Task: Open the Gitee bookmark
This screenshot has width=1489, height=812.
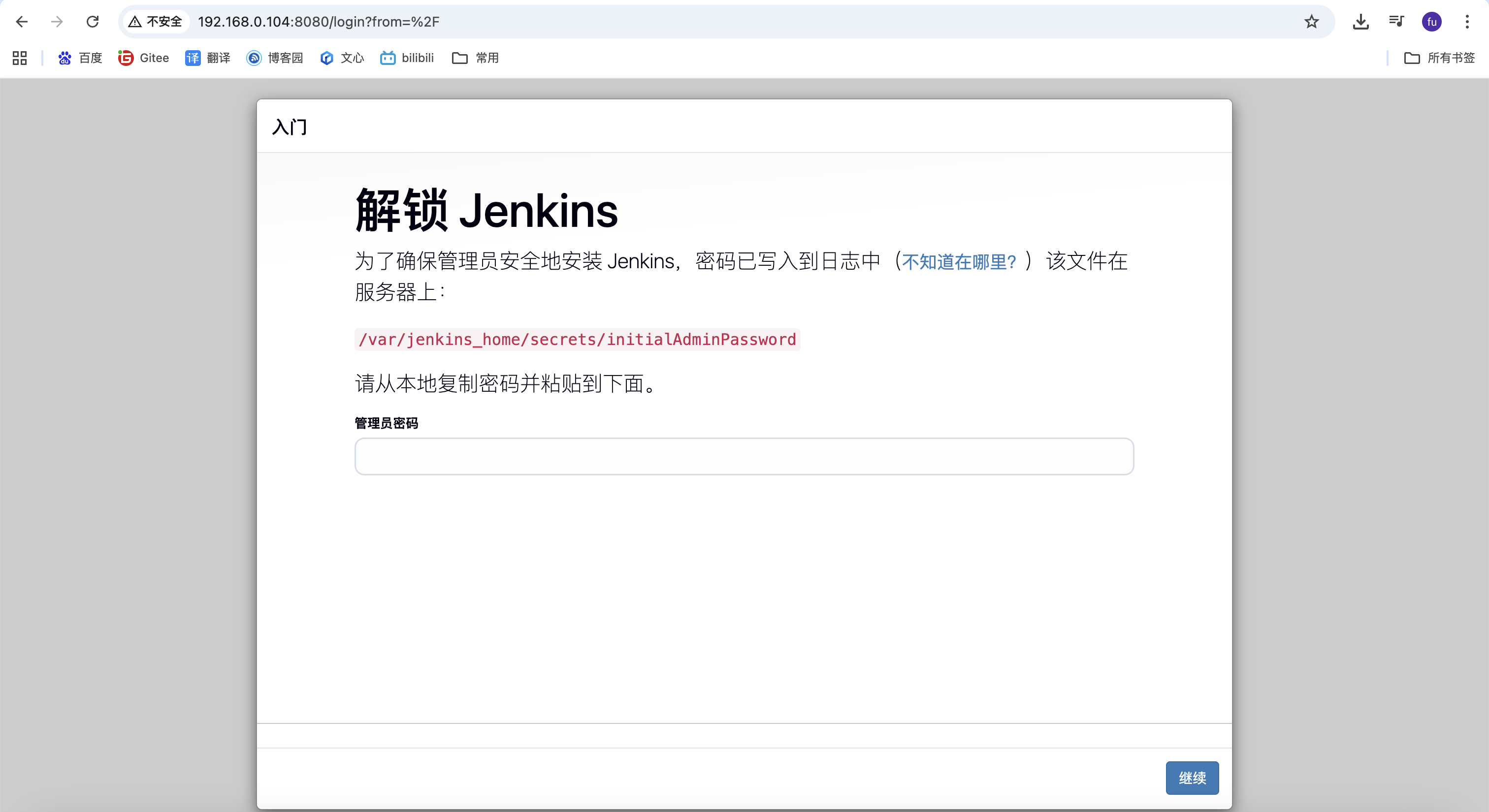Action: tap(143, 58)
